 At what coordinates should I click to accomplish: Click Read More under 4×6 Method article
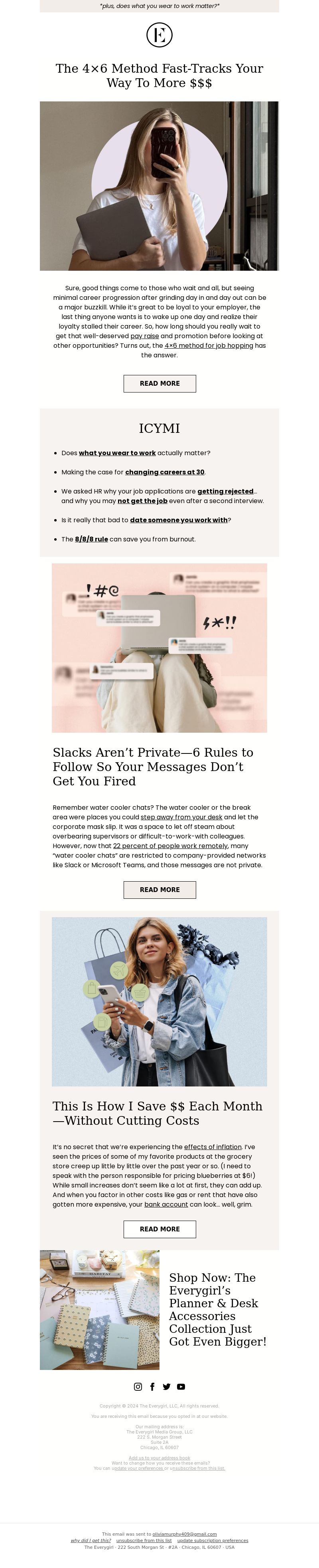(160, 383)
